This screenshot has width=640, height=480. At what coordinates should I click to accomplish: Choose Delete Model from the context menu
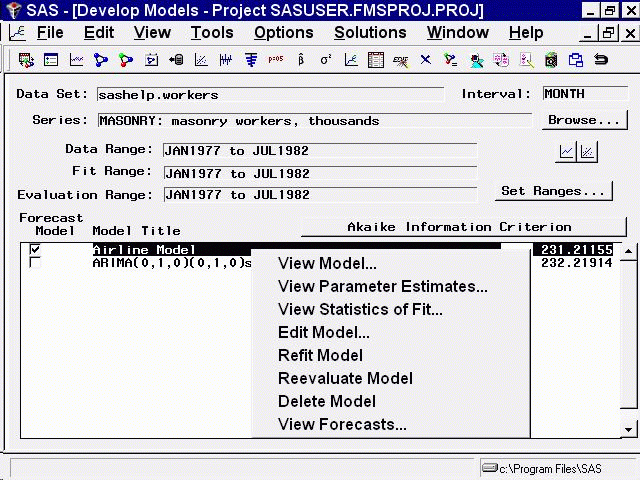point(326,401)
